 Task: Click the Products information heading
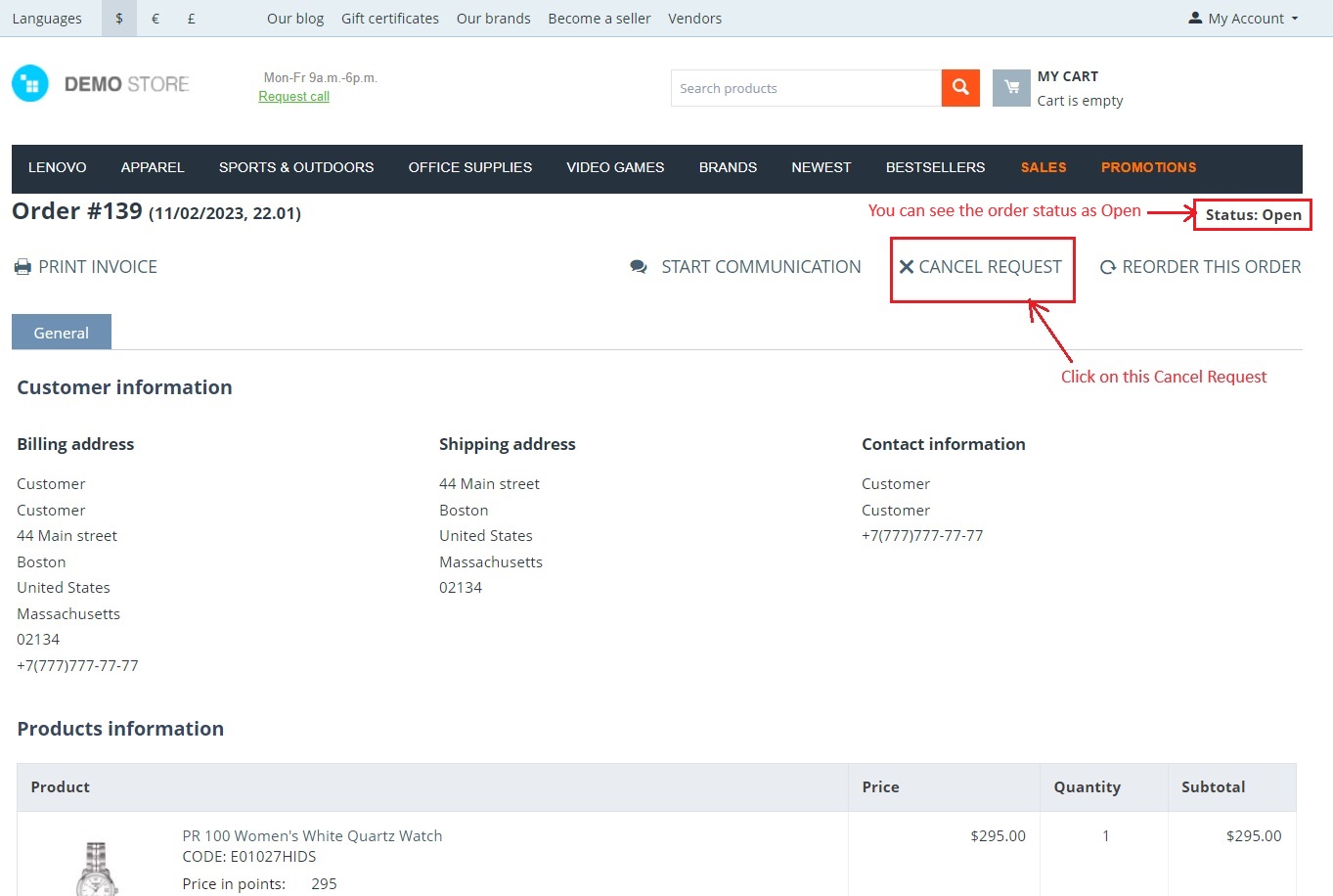pyautogui.click(x=120, y=729)
